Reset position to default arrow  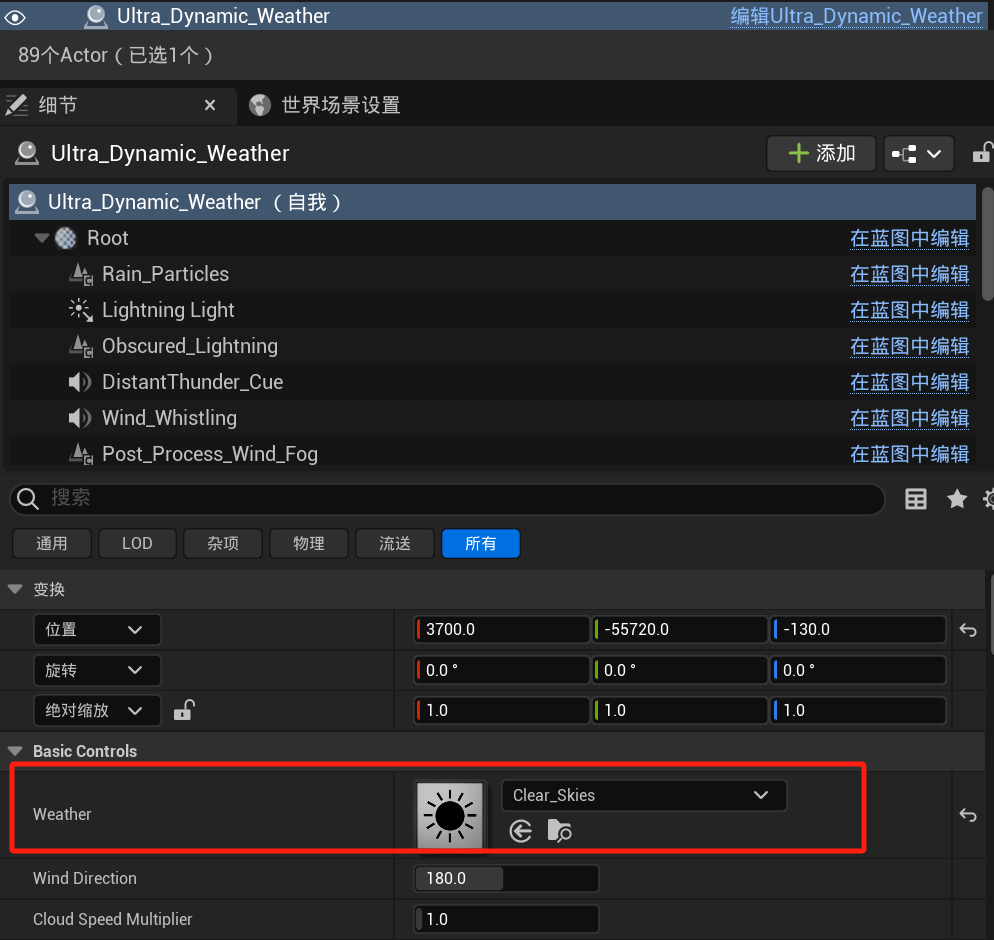[x=967, y=630]
